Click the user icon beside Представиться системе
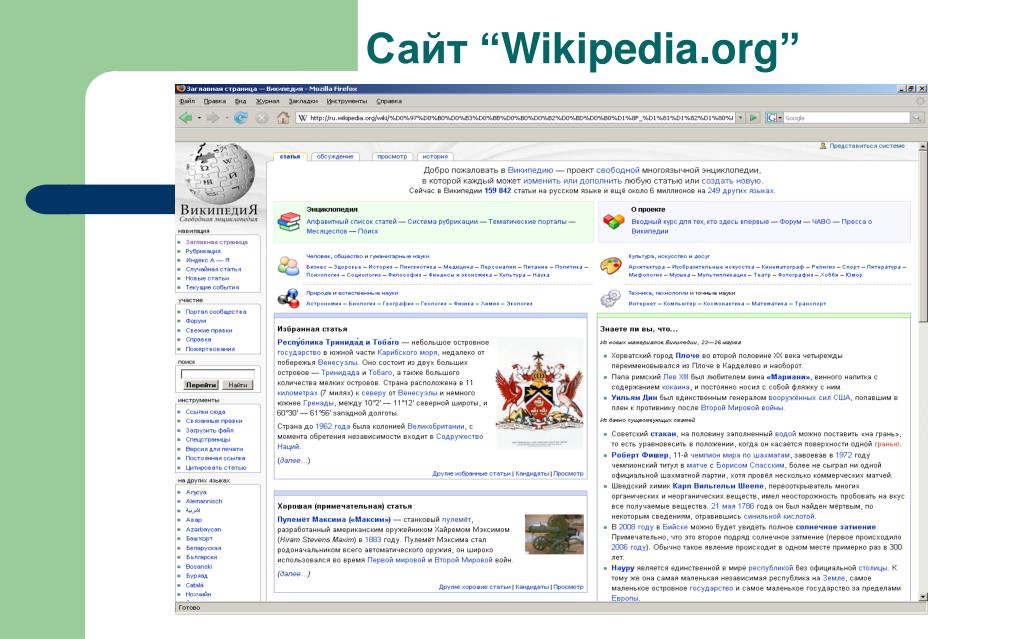 [x=823, y=146]
